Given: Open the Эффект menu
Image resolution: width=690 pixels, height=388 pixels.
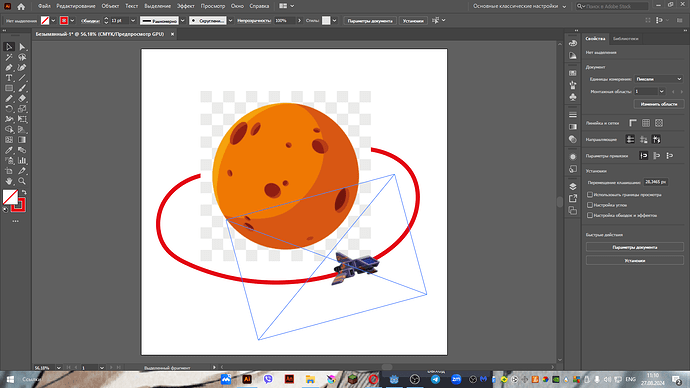Looking at the screenshot, I should coord(186,6).
